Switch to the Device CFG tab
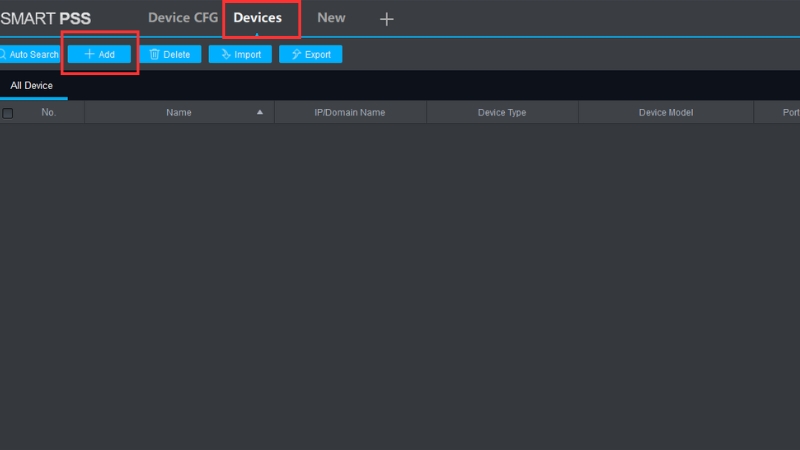This screenshot has height=450, width=800. 182,18
